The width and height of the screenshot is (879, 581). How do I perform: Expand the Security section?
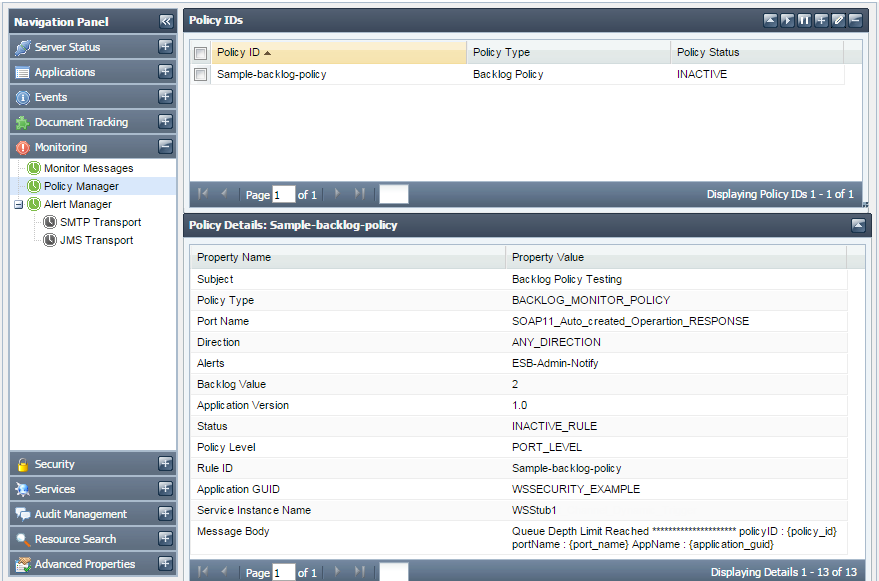[x=165, y=464]
